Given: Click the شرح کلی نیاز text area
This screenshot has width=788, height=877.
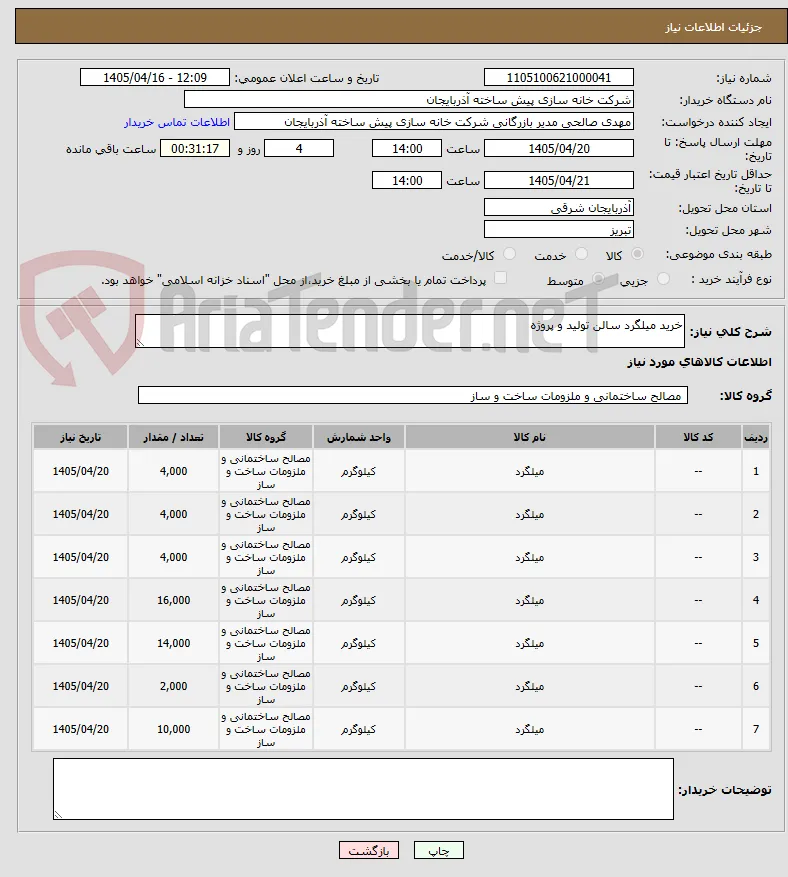Looking at the screenshot, I should [x=409, y=331].
